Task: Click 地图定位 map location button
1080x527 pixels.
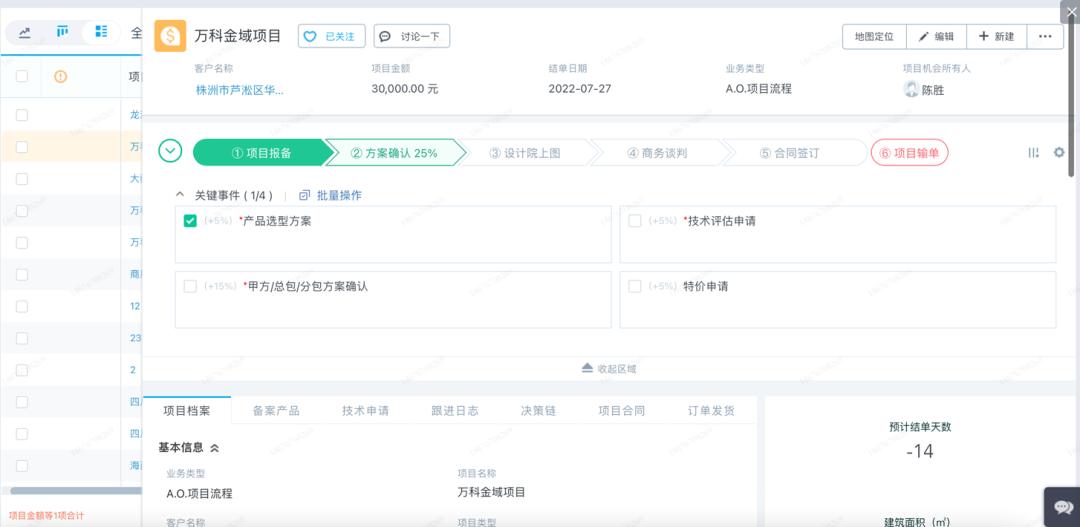Action: coord(874,37)
